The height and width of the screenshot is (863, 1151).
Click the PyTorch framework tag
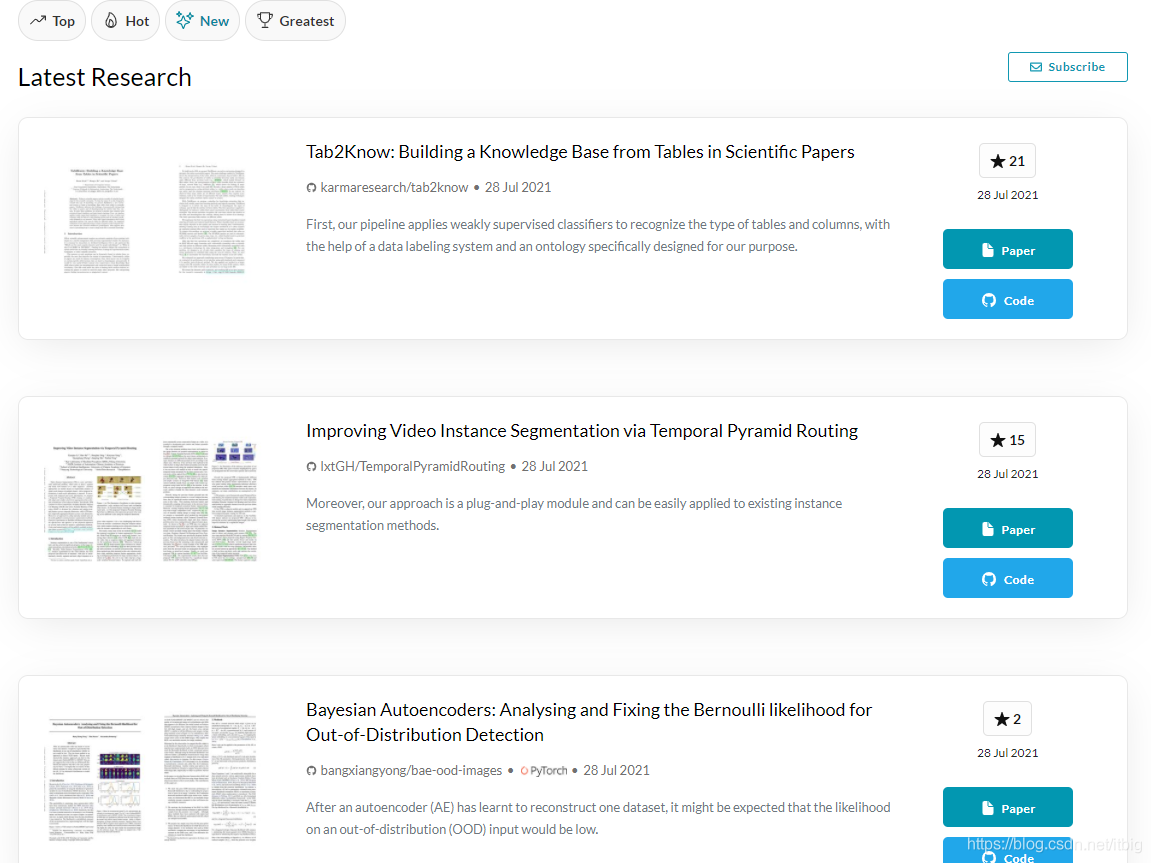(x=544, y=771)
